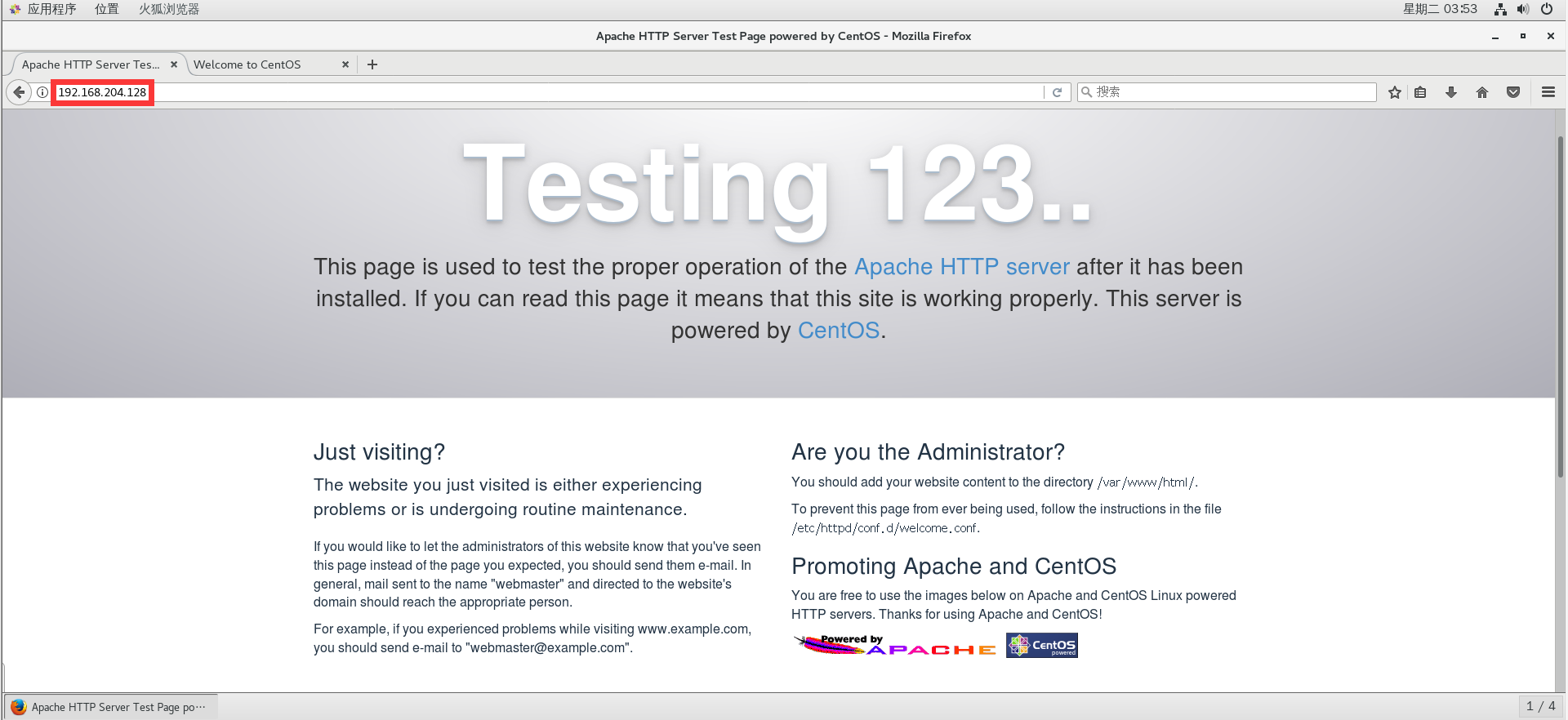Open the volume icon in top panel
This screenshot has height=720, width=1568.
(1523, 9)
